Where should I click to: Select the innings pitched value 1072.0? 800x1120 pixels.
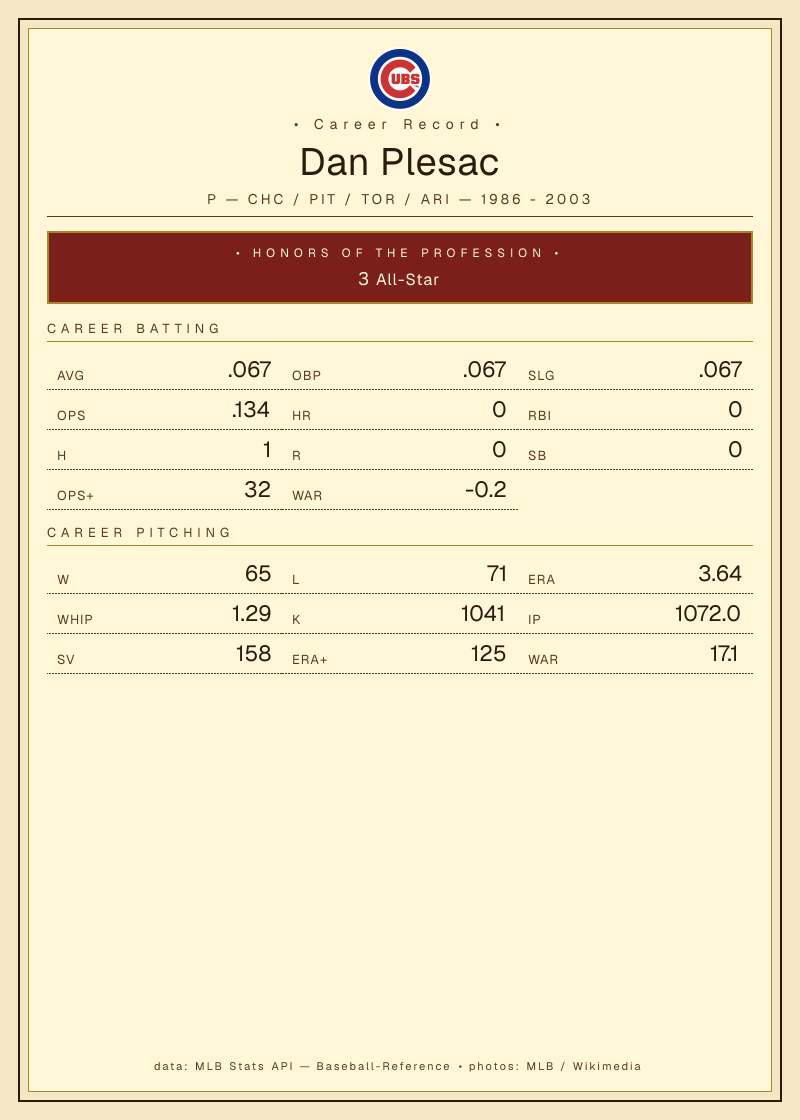coord(708,614)
